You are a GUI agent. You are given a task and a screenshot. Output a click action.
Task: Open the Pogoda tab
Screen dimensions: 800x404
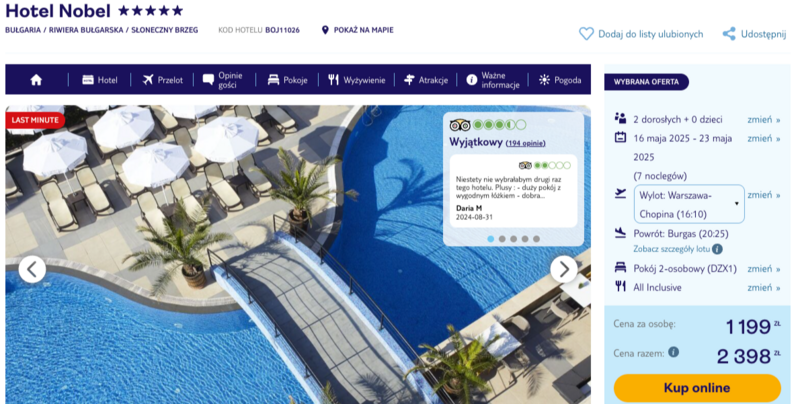560,80
